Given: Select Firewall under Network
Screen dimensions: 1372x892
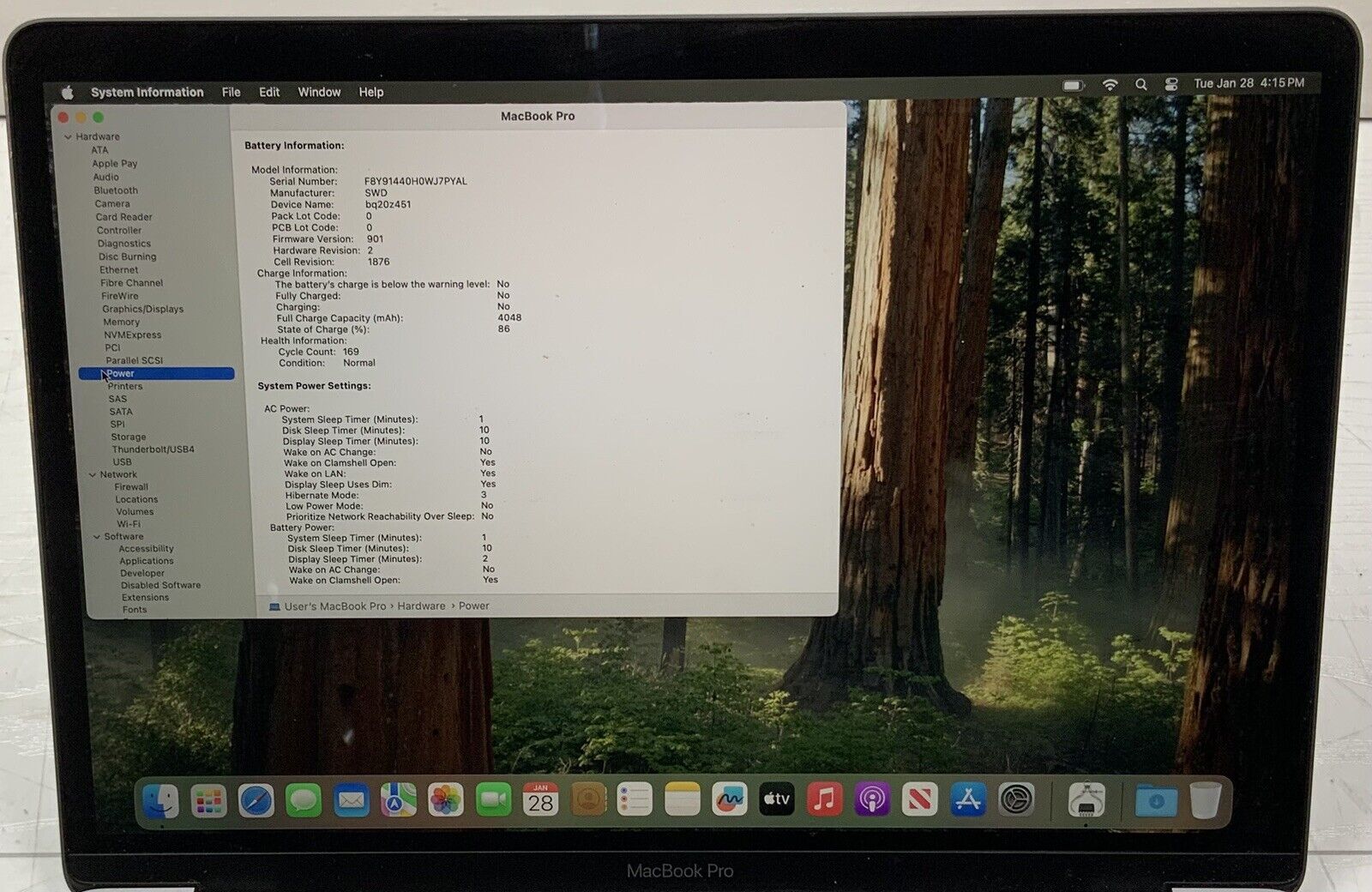Looking at the screenshot, I should click(132, 486).
